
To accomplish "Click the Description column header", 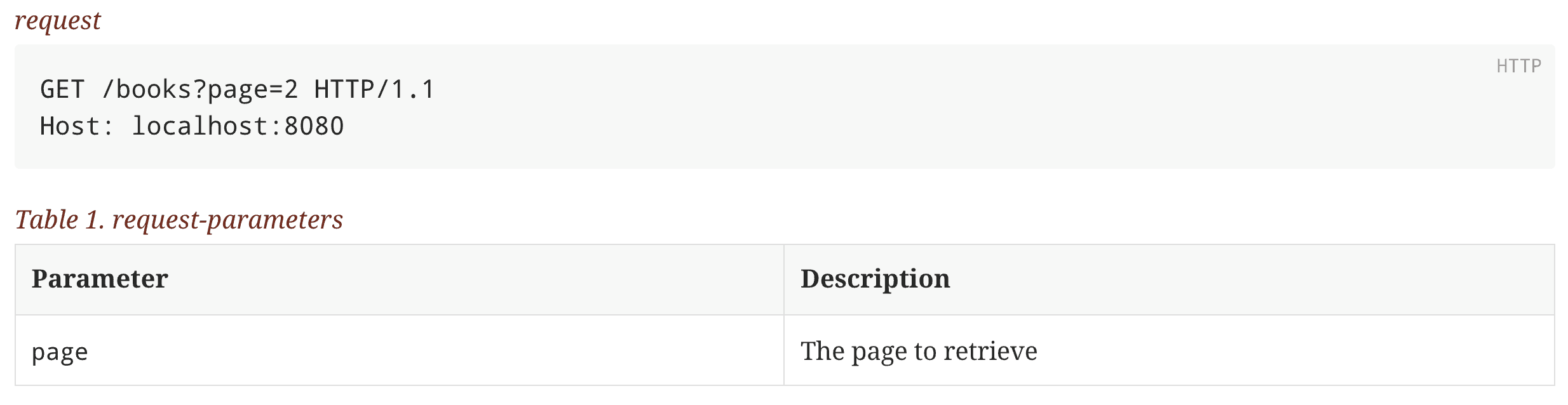I will (x=875, y=279).
